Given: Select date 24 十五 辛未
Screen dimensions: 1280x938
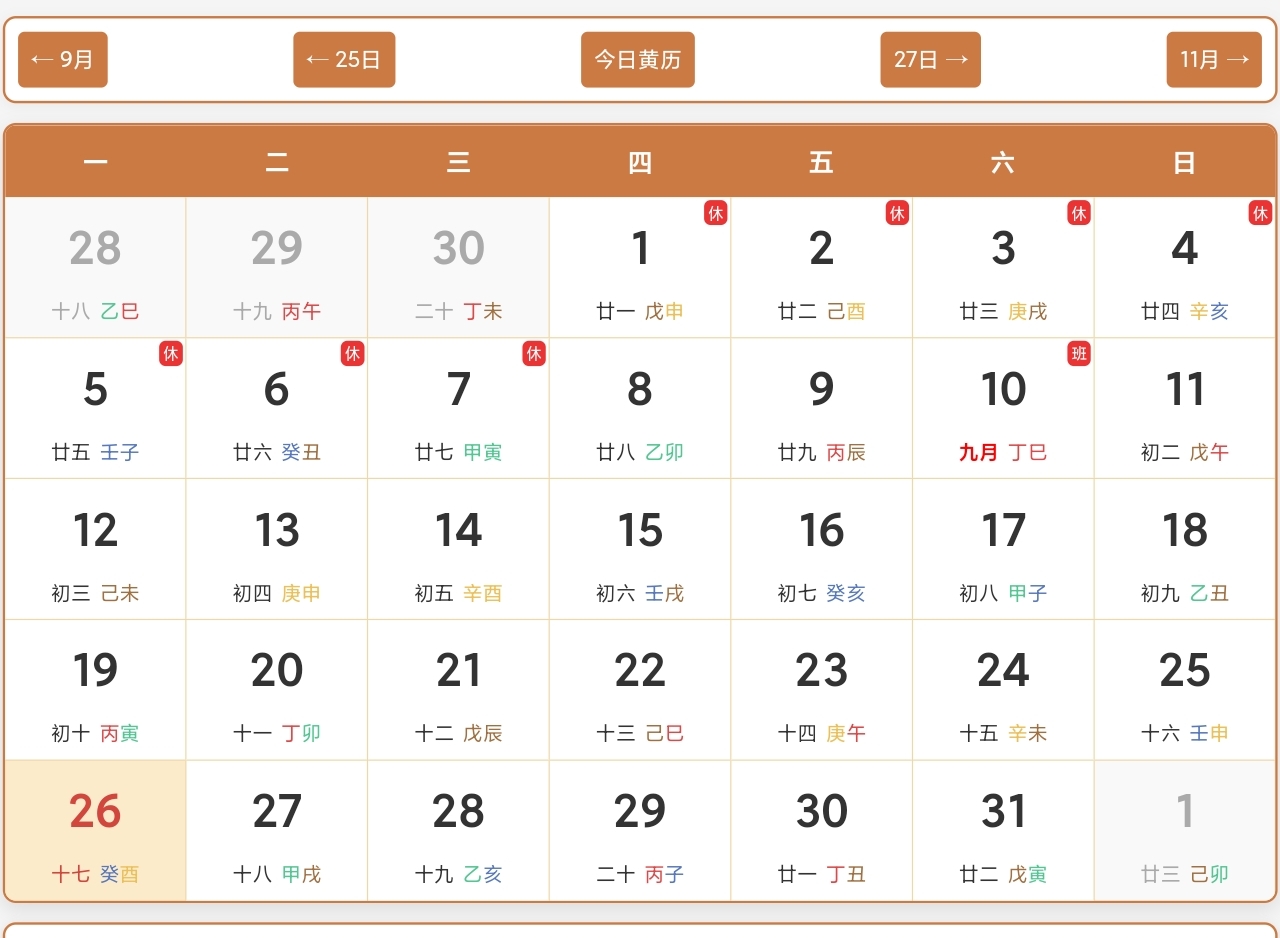Looking at the screenshot, I should point(1003,690).
